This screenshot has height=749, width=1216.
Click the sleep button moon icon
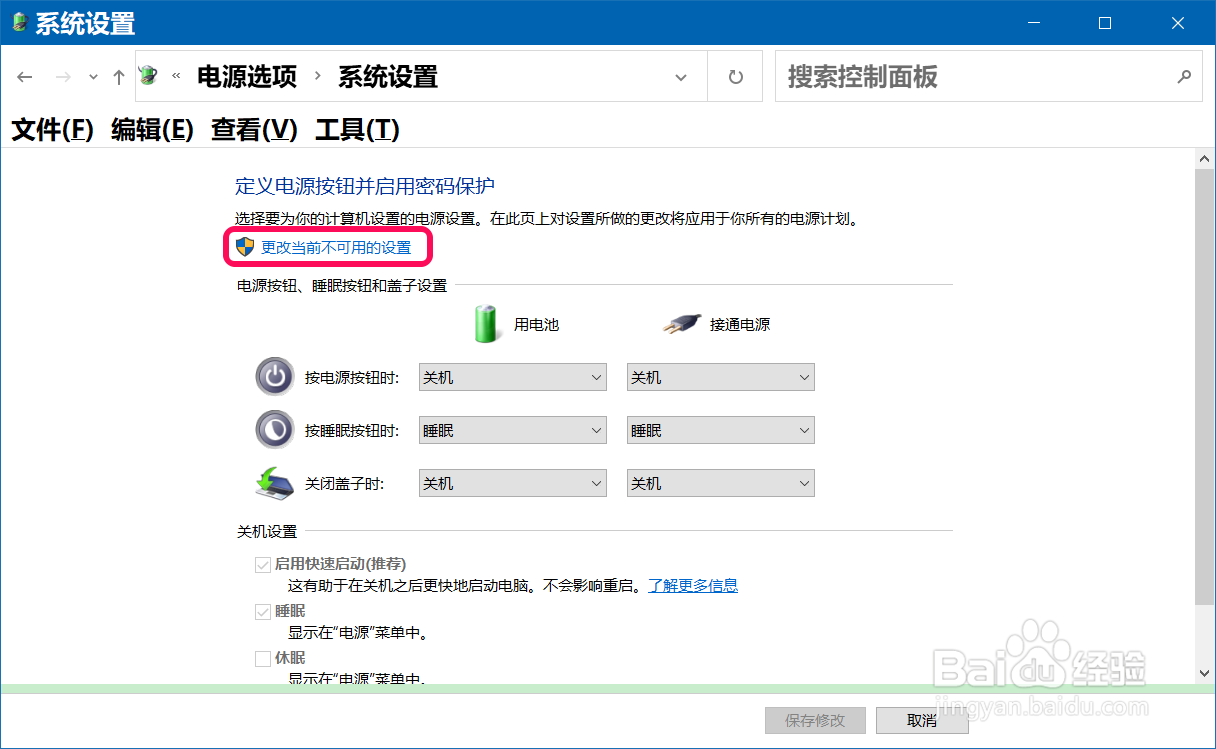click(x=275, y=430)
